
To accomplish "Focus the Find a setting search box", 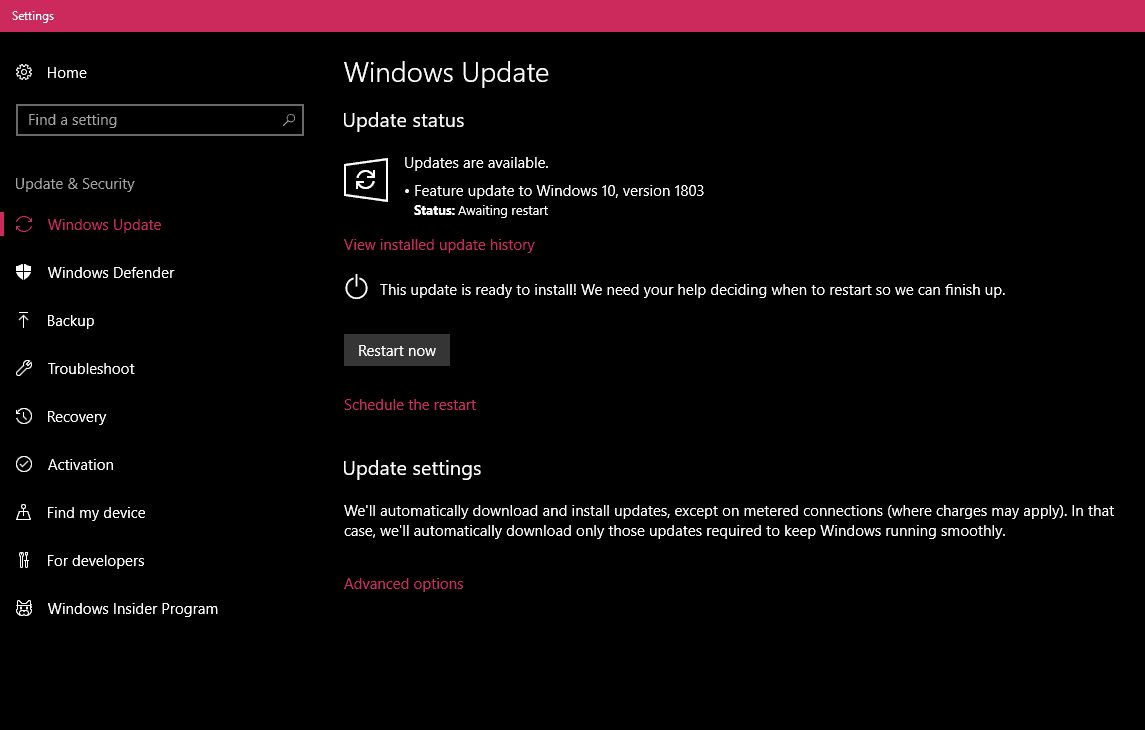I will click(x=160, y=120).
